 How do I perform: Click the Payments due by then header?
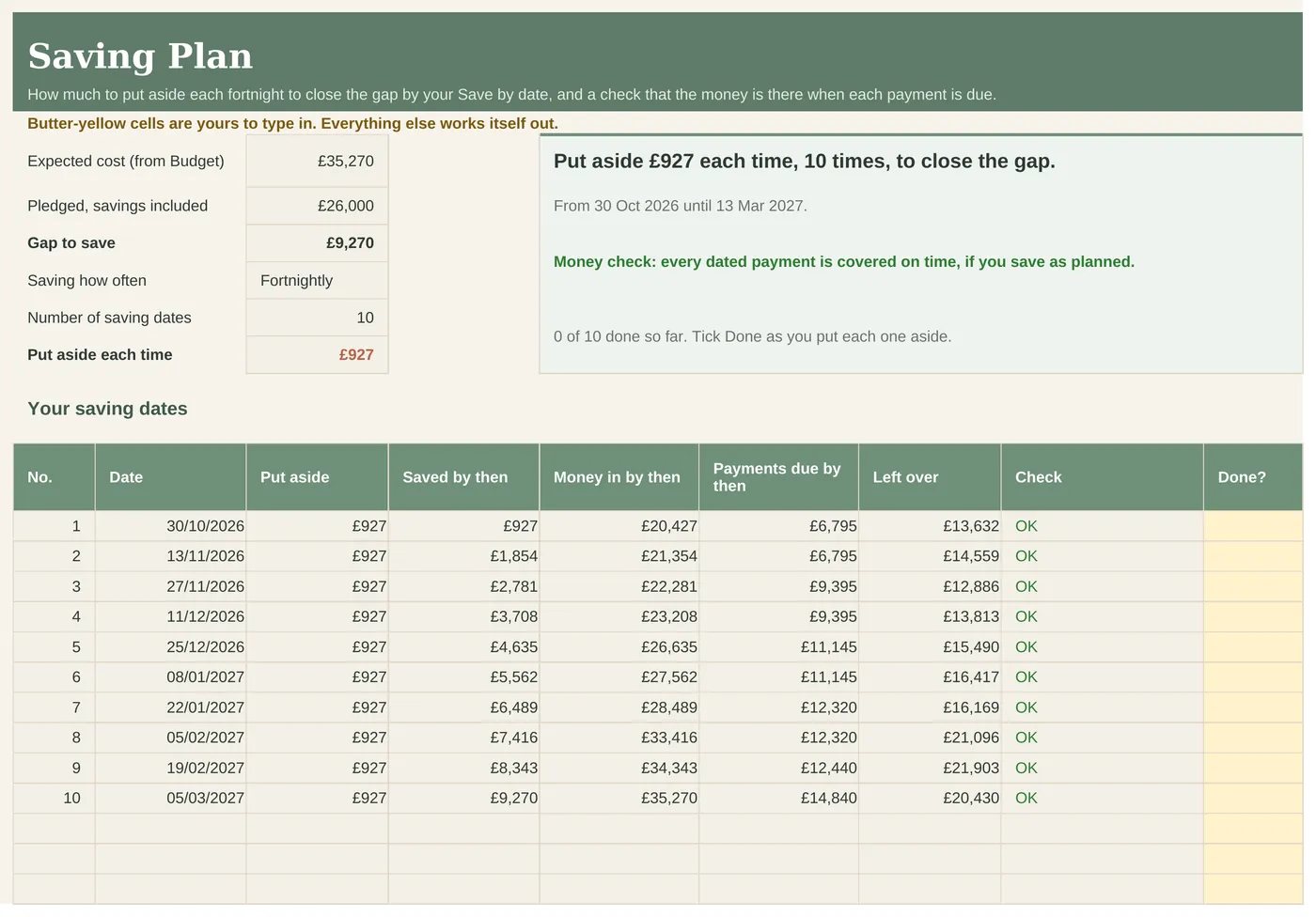(778, 477)
